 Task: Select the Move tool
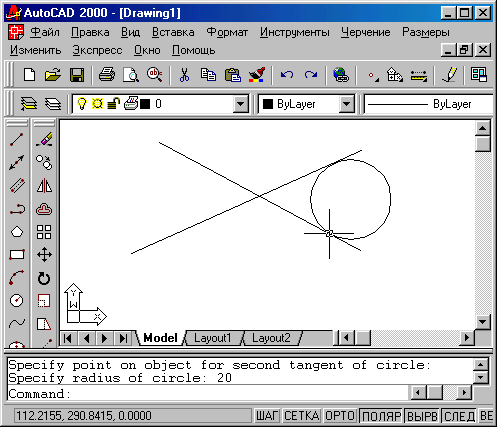pyautogui.click(x=44, y=255)
